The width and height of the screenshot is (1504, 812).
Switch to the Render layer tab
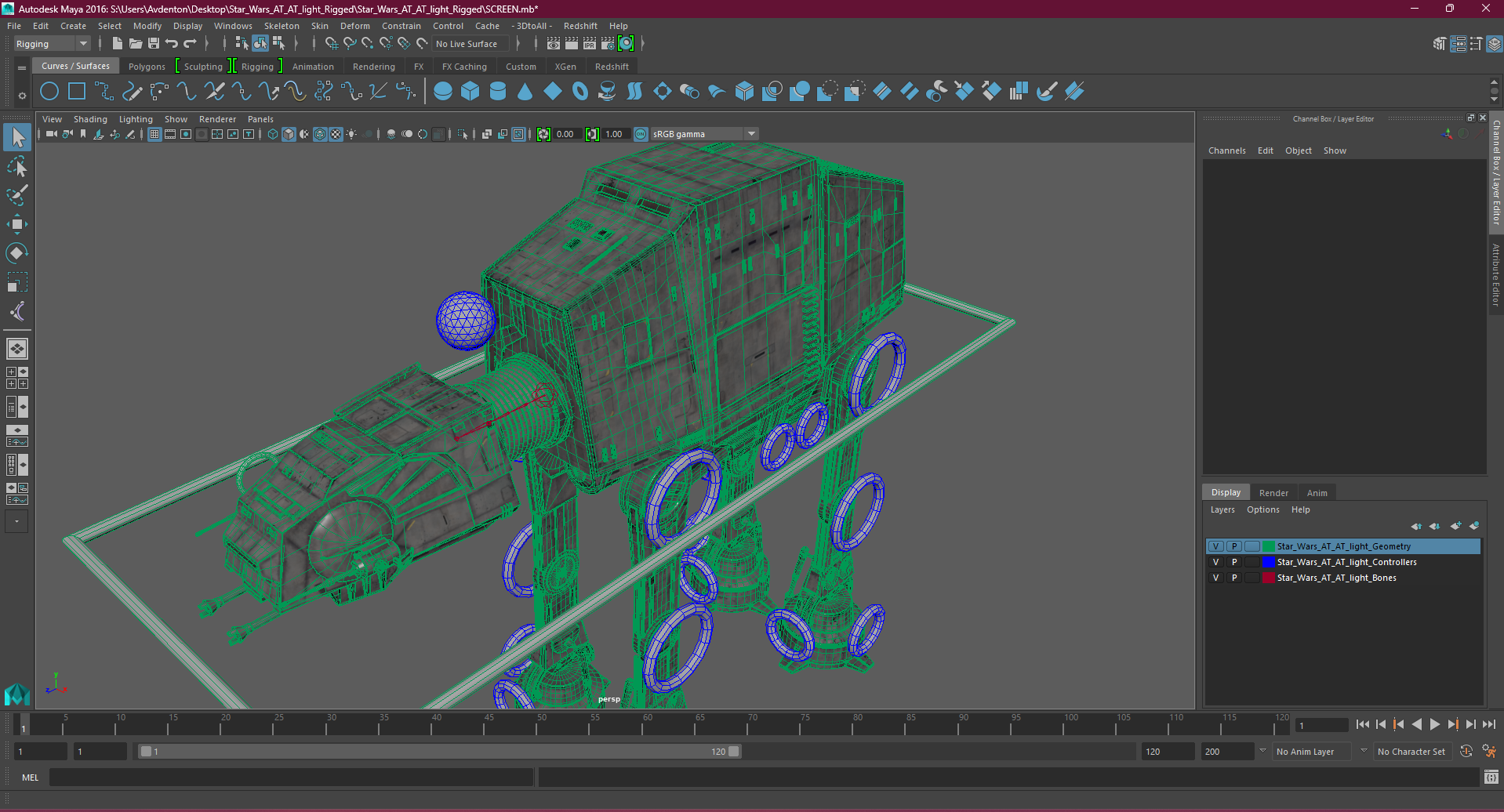[x=1273, y=493]
